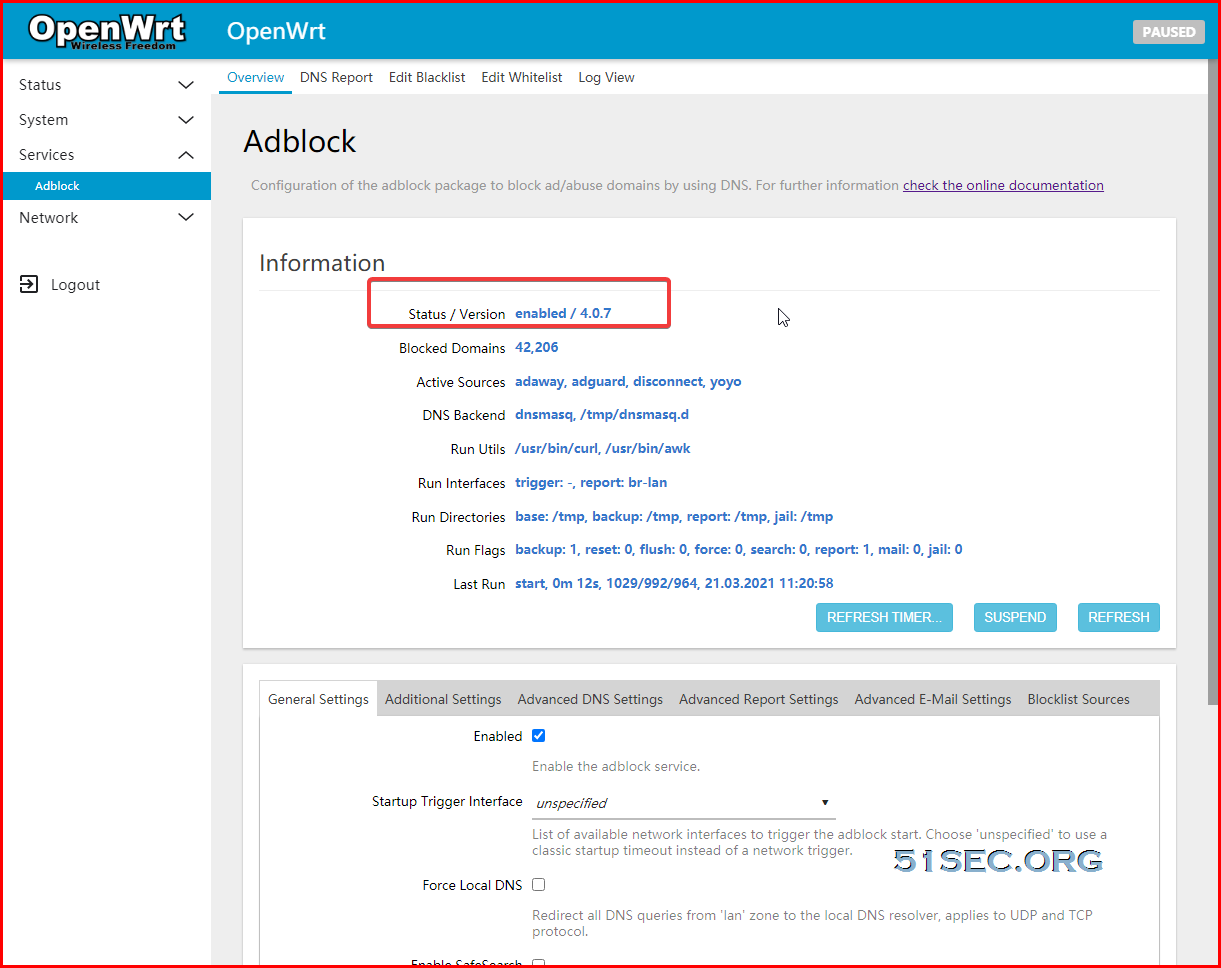Image resolution: width=1221 pixels, height=968 pixels.
Task: Click the 'trigger: -, report: br-lan' value
Action: pos(591,482)
